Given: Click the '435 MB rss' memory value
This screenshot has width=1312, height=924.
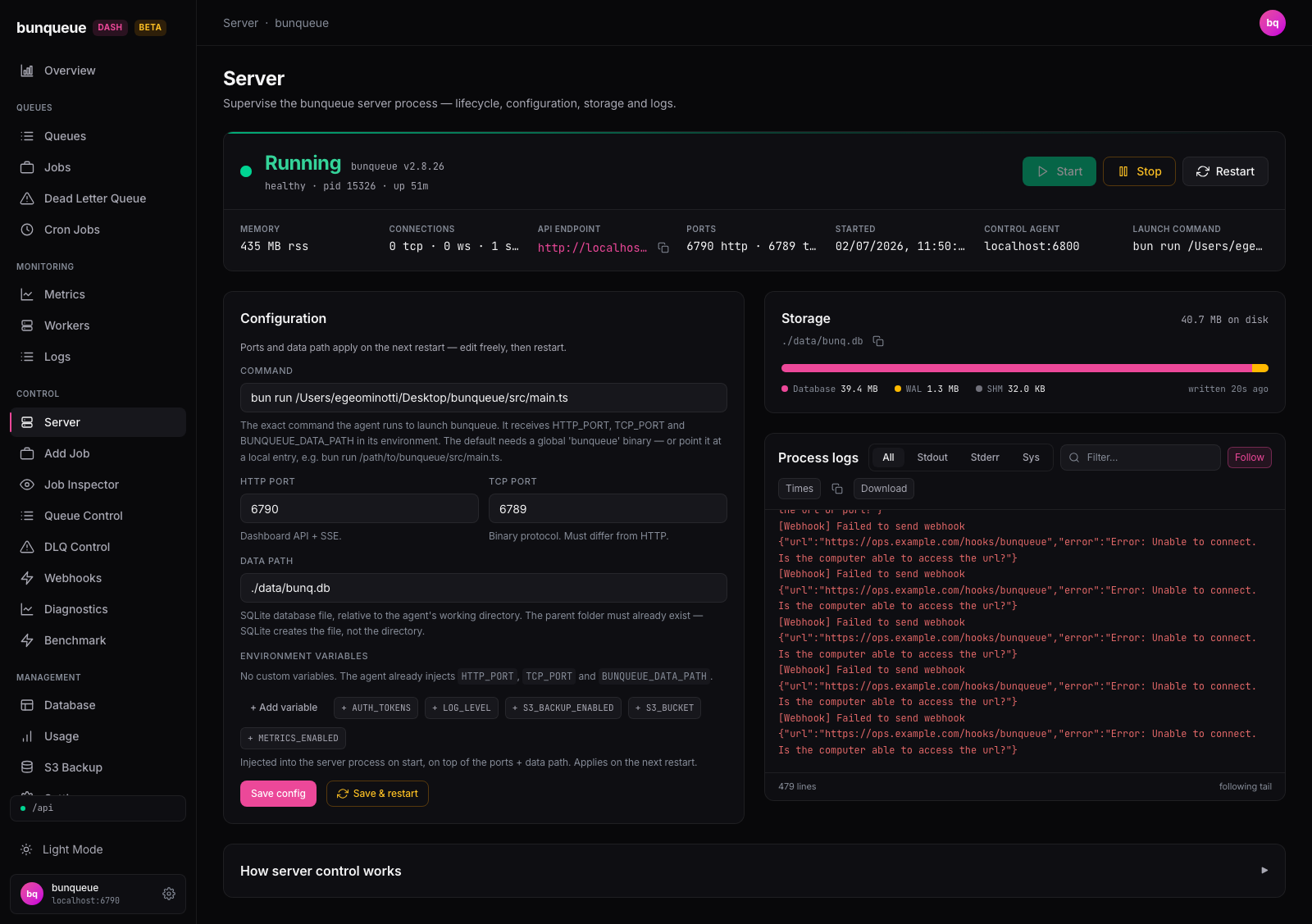Looking at the screenshot, I should coord(275,246).
